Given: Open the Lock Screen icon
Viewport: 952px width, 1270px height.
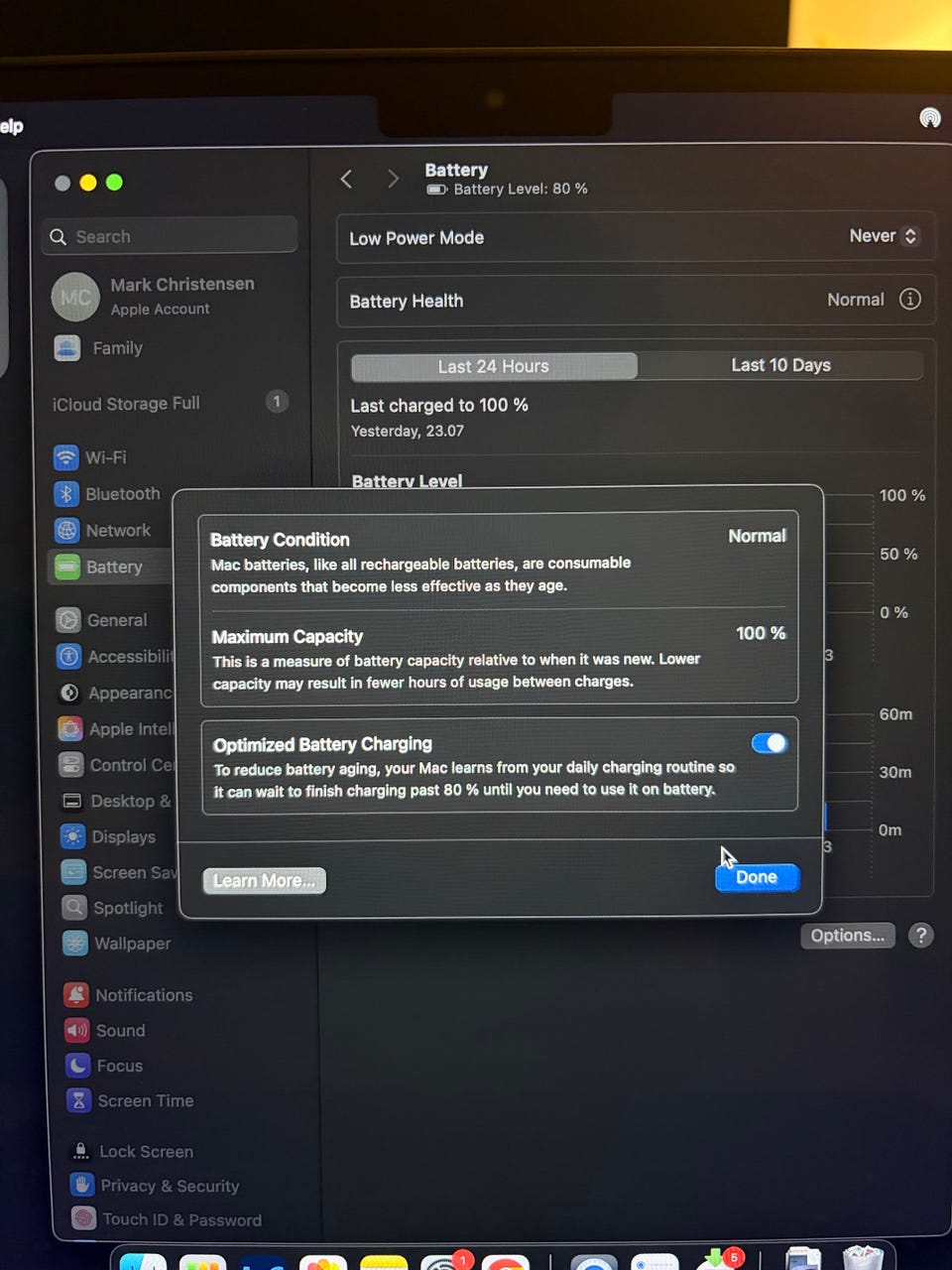Looking at the screenshot, I should [81, 1151].
